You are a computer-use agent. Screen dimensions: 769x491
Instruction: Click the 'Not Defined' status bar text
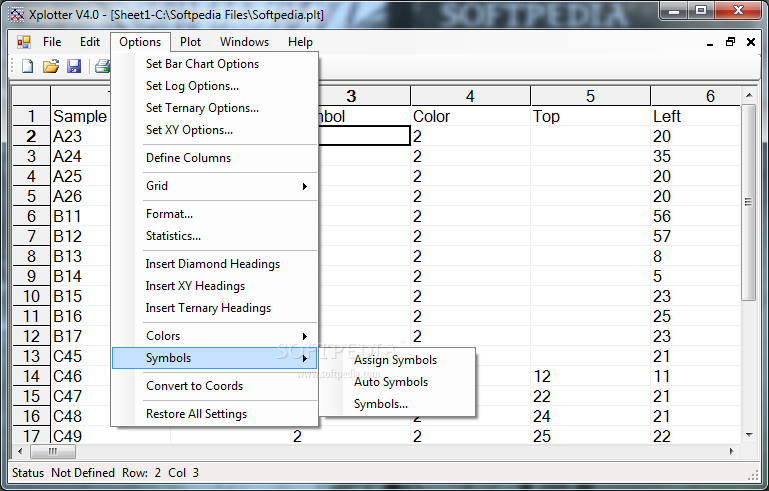[x=83, y=473]
